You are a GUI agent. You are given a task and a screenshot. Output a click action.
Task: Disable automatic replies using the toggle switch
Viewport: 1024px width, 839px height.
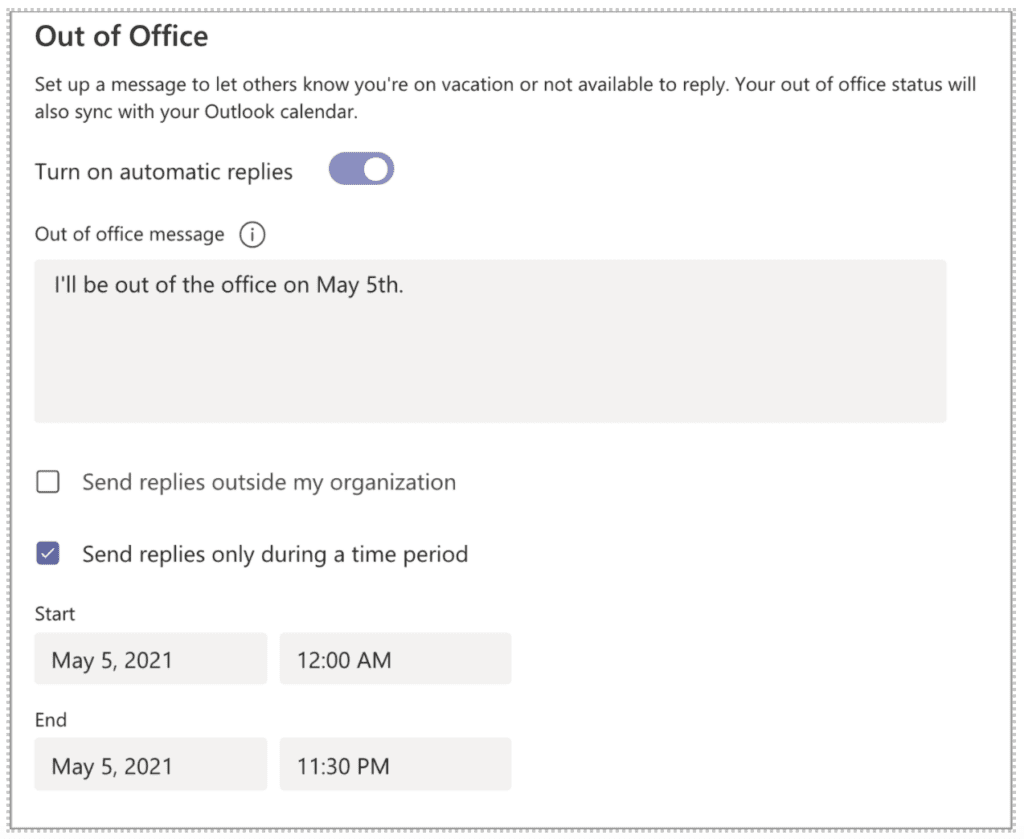[361, 169]
